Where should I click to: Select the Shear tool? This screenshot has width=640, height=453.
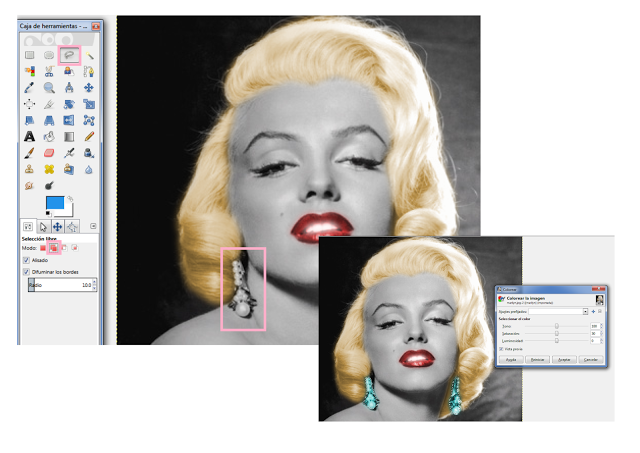pyautogui.click(x=29, y=120)
